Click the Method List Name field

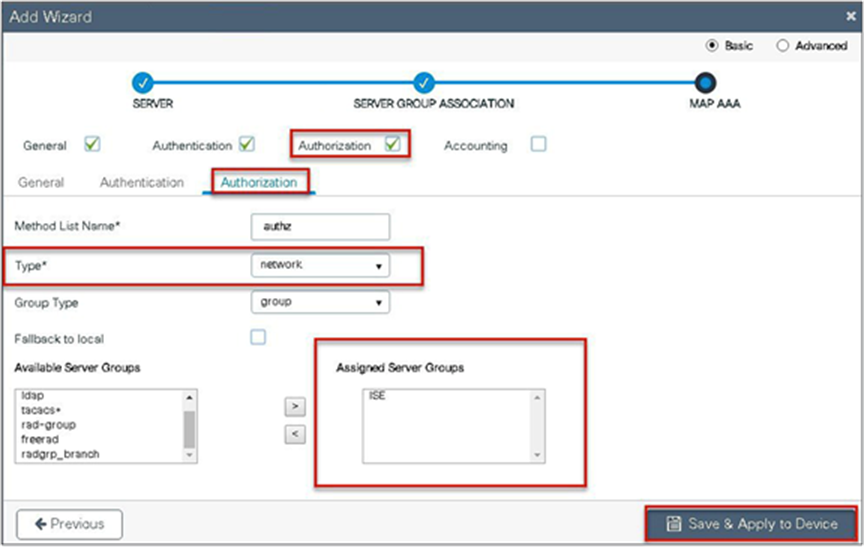[x=320, y=226]
